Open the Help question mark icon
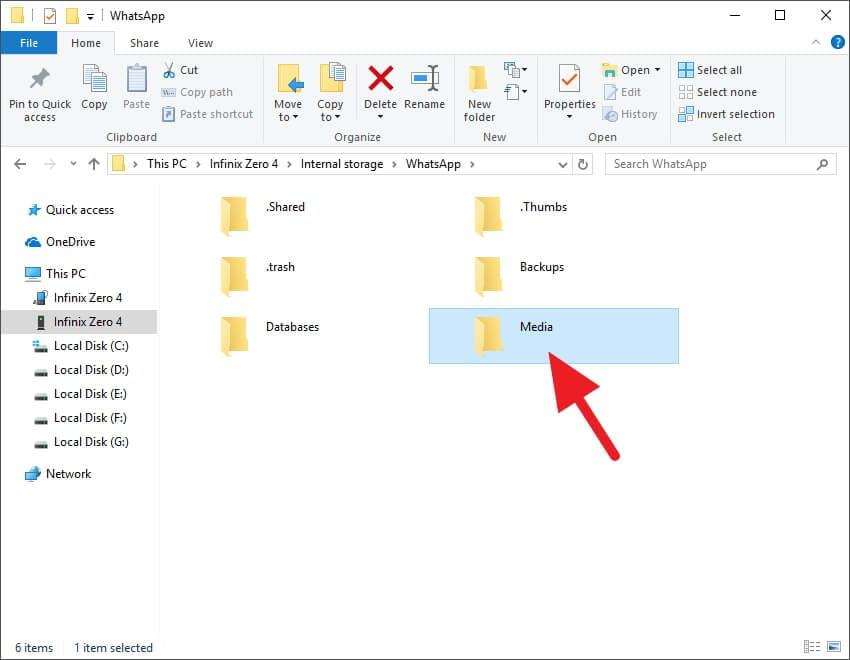The width and height of the screenshot is (850, 660). point(838,42)
